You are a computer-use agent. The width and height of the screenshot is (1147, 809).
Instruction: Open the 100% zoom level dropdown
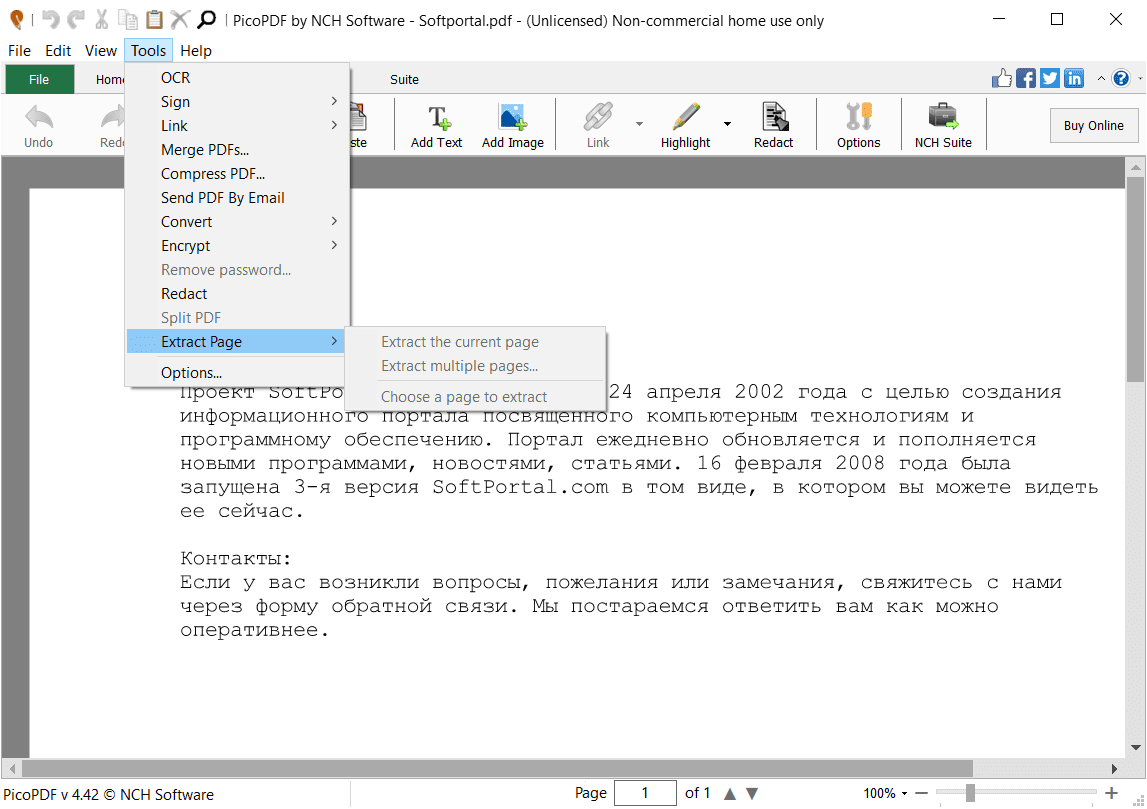904,794
